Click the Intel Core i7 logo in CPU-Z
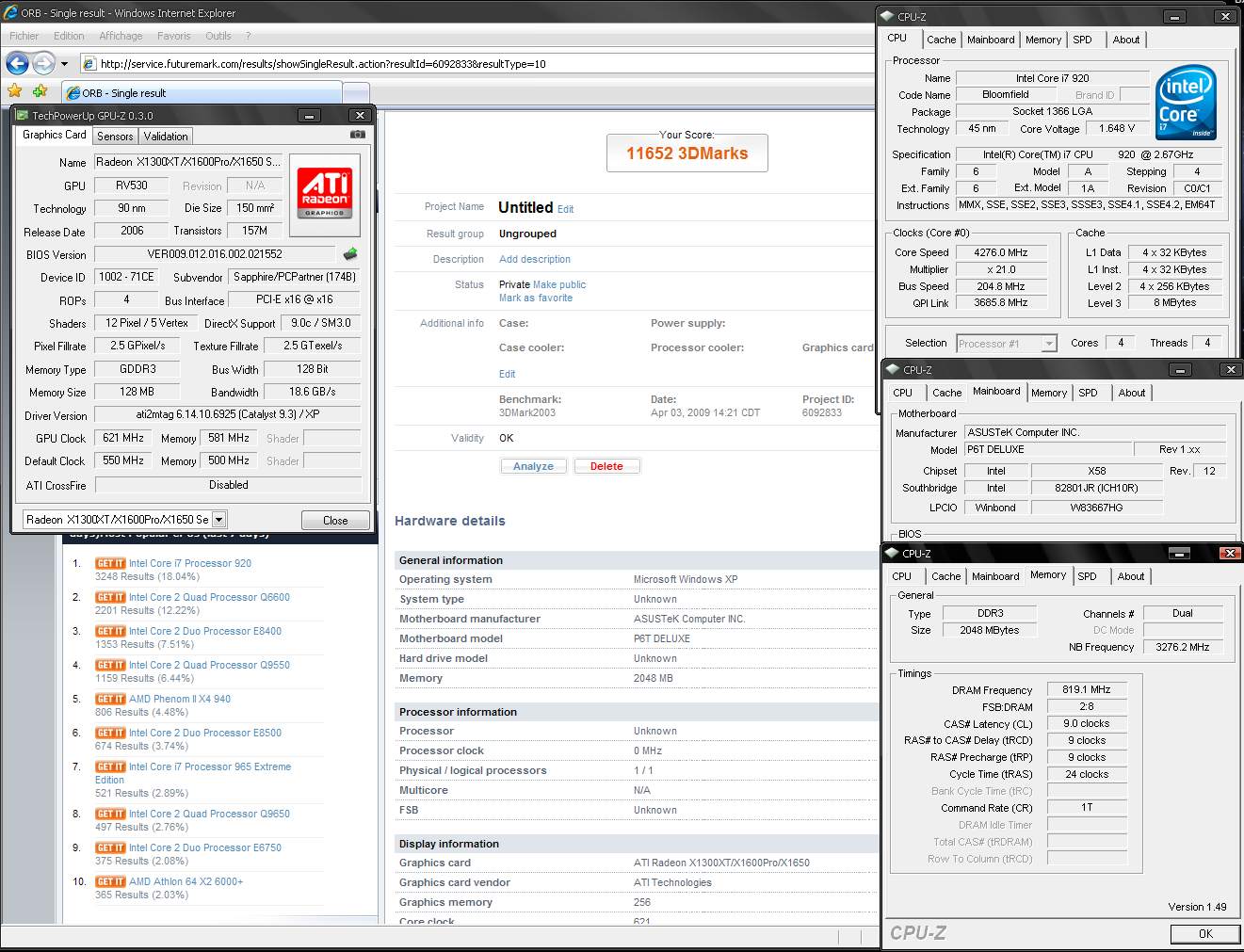The height and width of the screenshot is (952, 1244). [1186, 102]
